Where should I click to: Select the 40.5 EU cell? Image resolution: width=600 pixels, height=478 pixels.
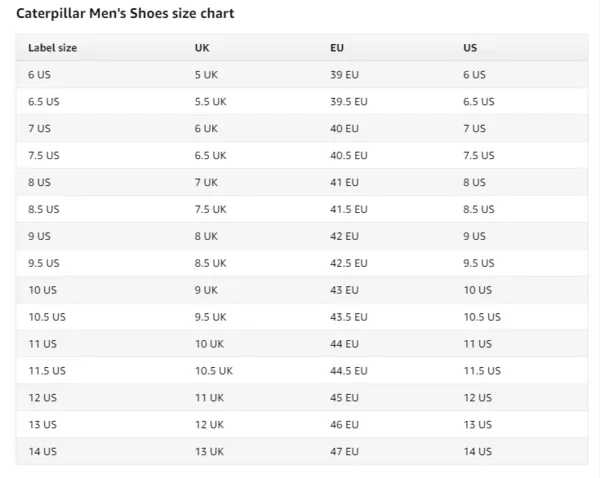coord(349,155)
